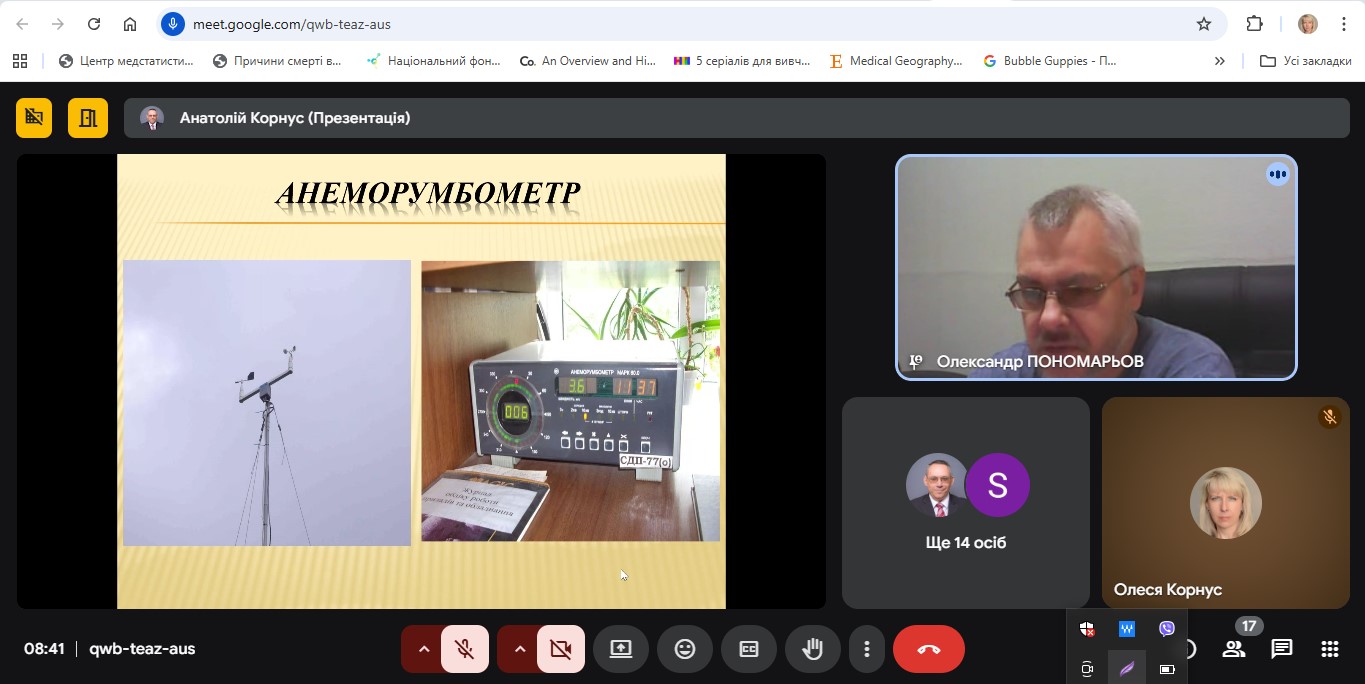Click the Present now screen share icon
This screenshot has width=1365, height=684.
[x=620, y=649]
